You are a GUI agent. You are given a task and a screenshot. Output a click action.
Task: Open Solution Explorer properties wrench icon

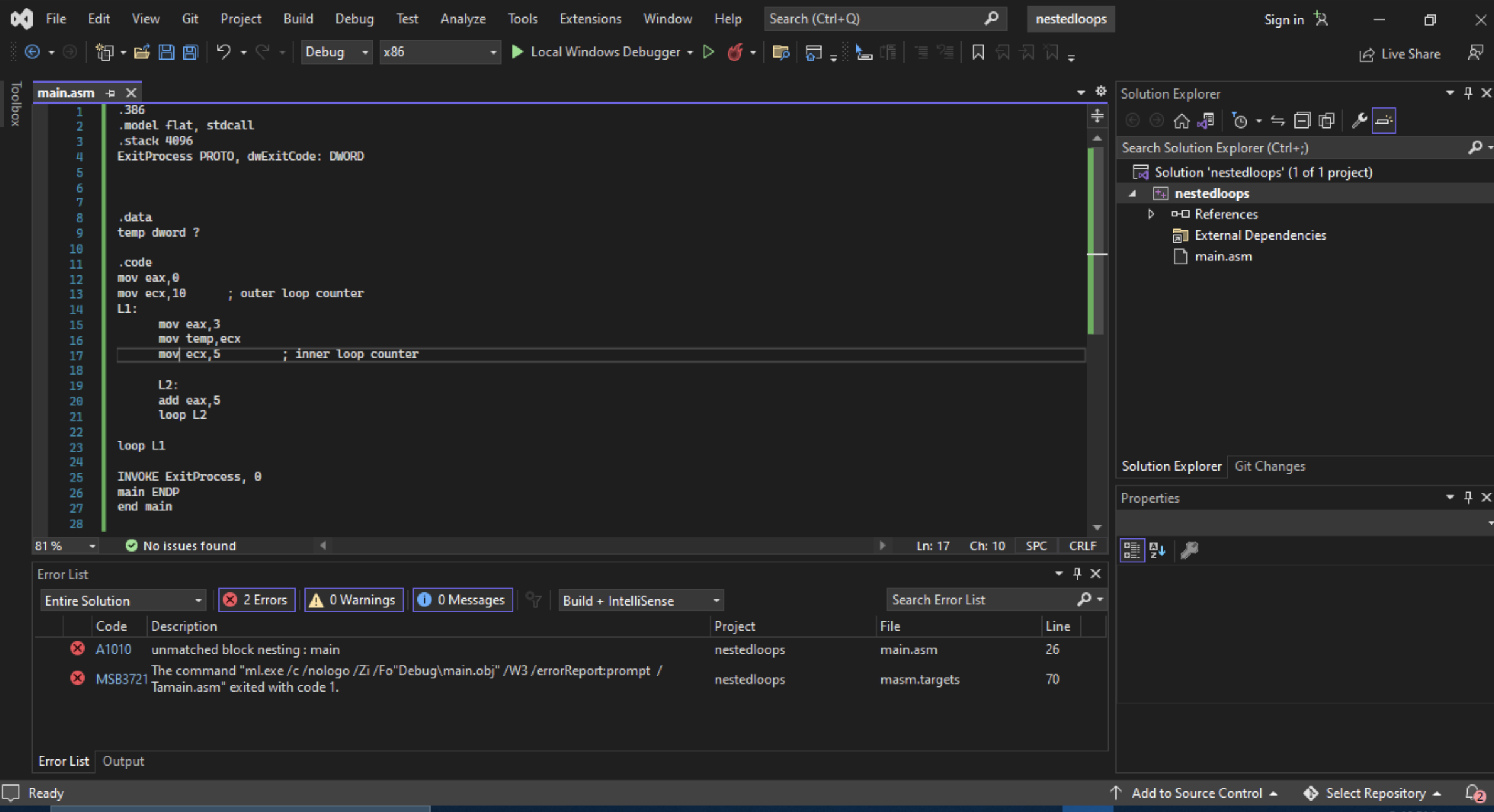pyautogui.click(x=1358, y=120)
